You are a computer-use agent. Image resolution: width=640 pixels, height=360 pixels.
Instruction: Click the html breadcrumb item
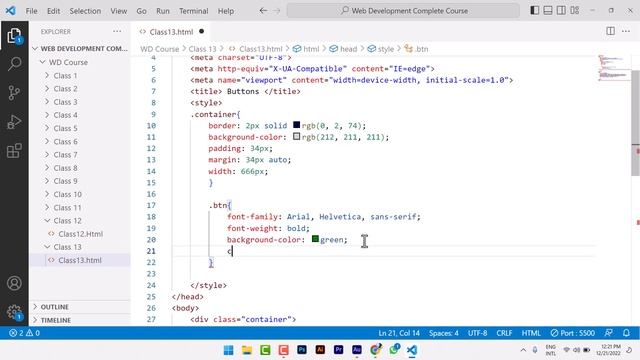306,49
